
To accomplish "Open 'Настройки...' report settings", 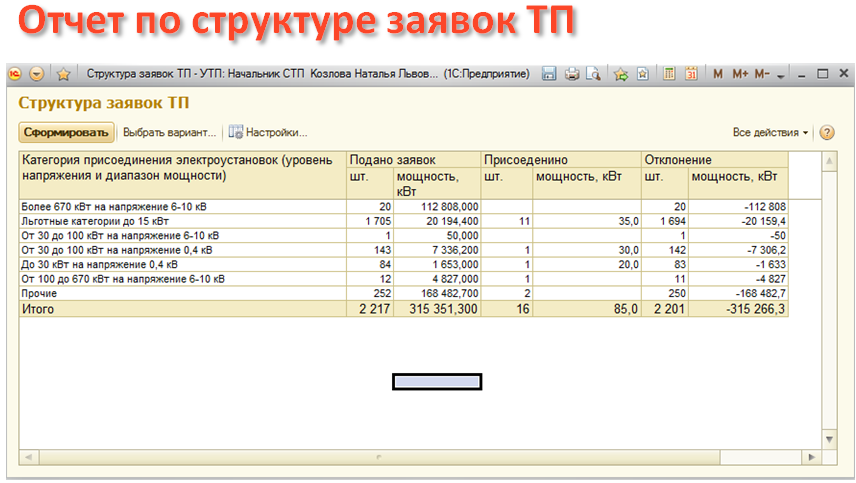I will [x=267, y=132].
